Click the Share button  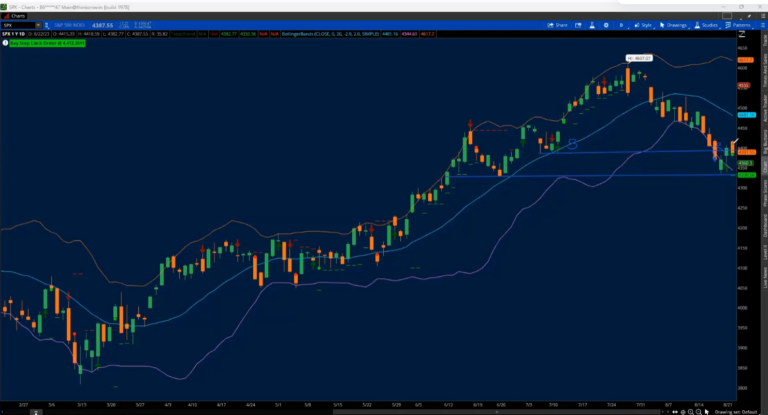click(558, 25)
